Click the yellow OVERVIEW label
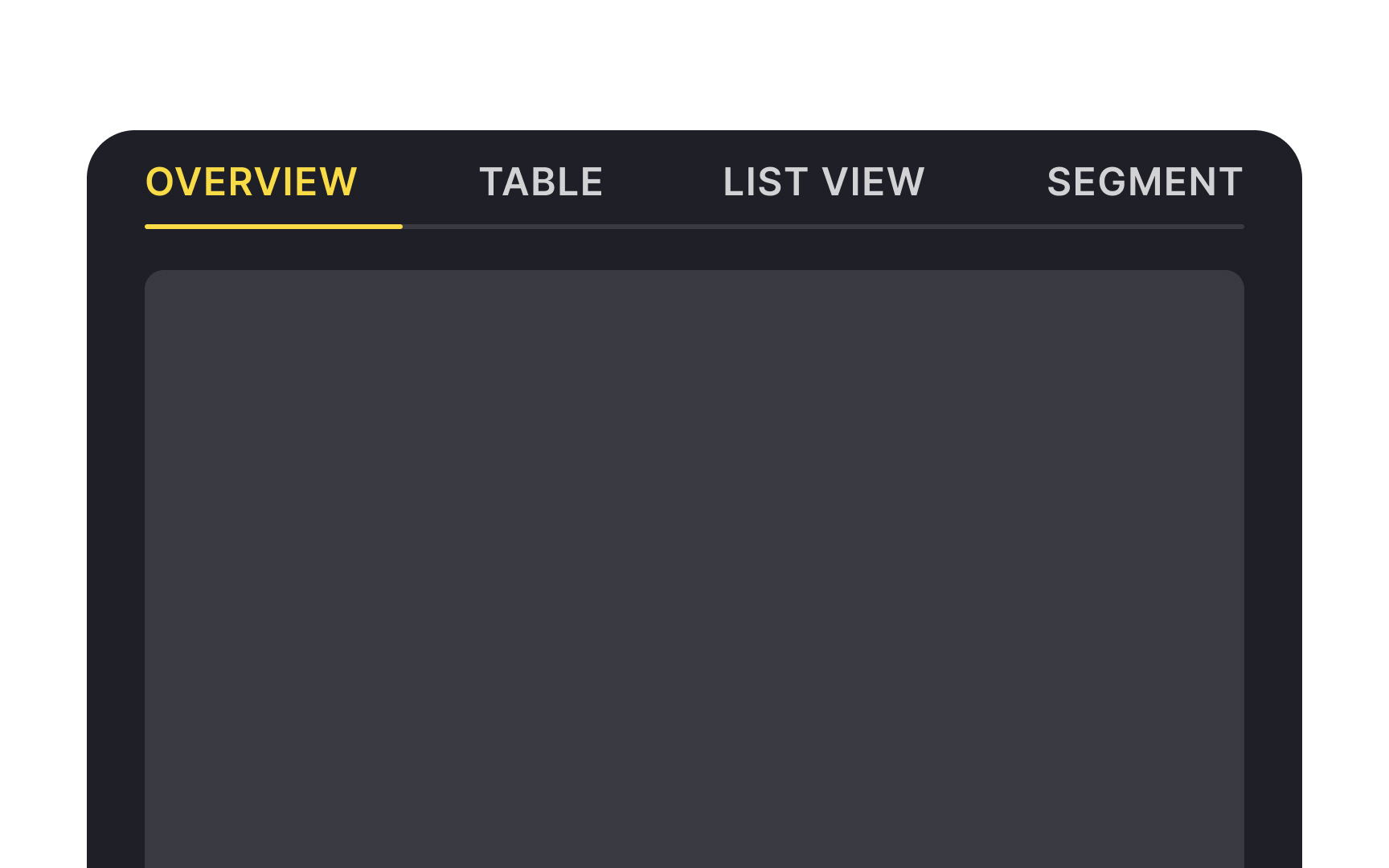1389x868 pixels. 251,182
